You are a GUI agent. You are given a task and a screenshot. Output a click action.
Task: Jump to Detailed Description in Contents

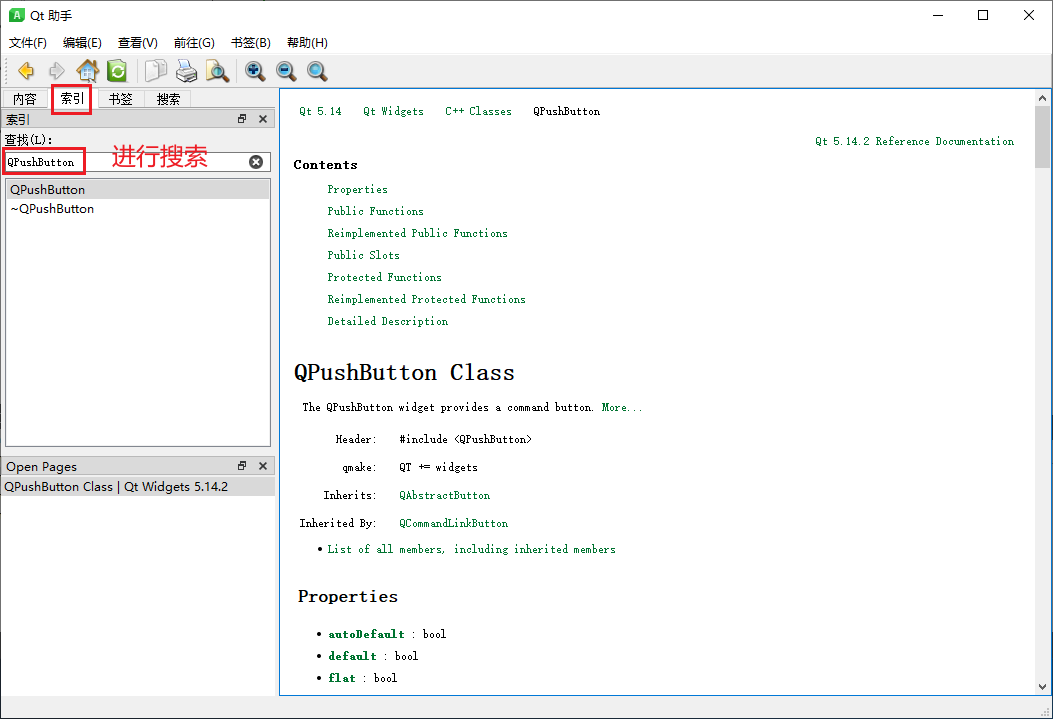click(x=387, y=321)
